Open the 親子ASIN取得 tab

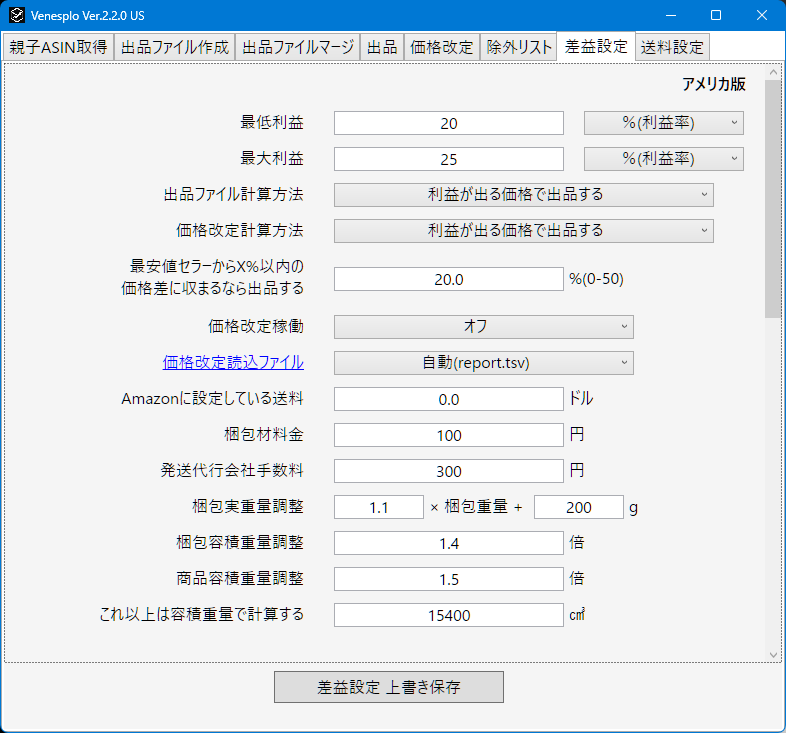(x=58, y=47)
